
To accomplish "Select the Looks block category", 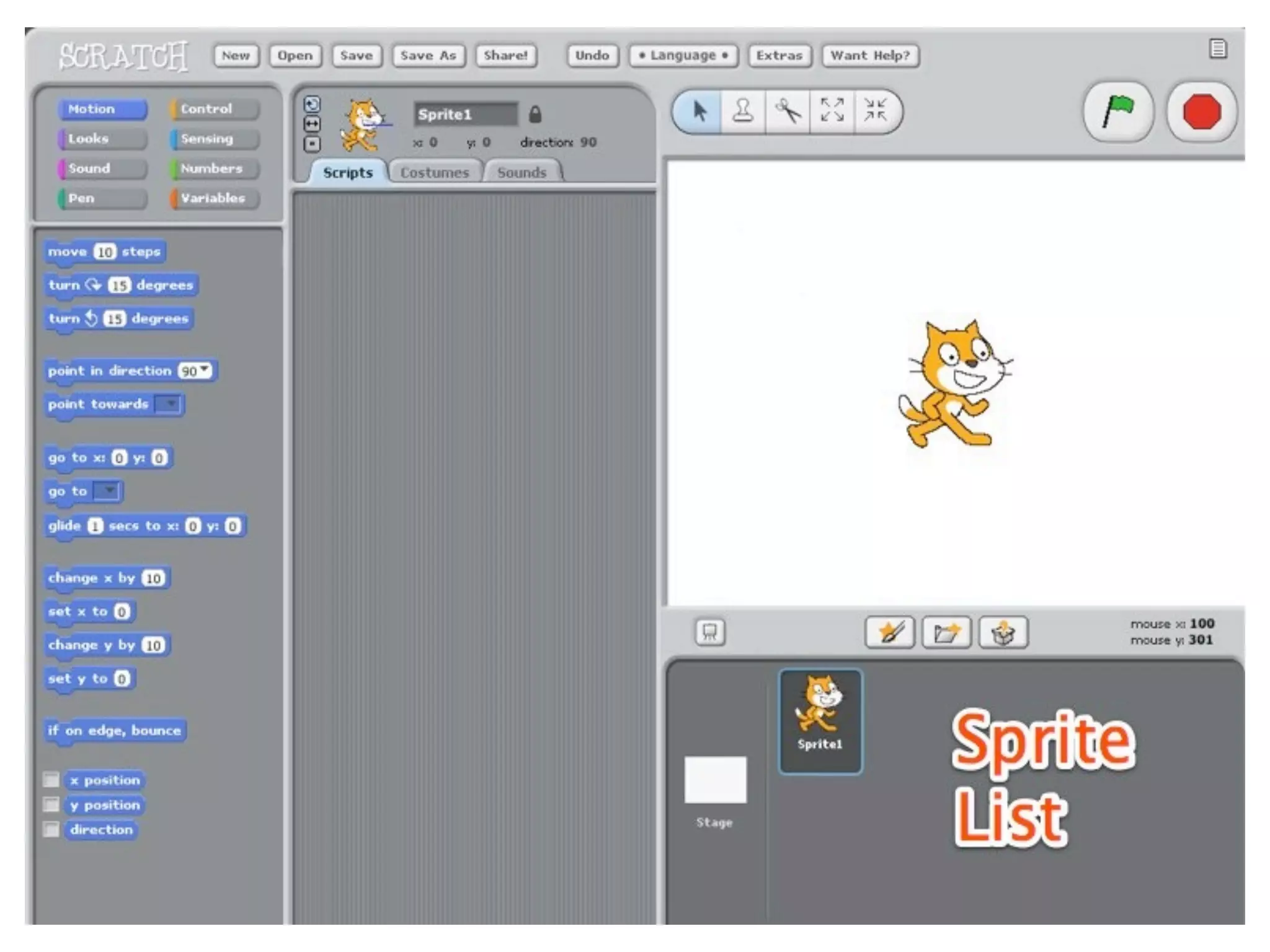I will 103,139.
